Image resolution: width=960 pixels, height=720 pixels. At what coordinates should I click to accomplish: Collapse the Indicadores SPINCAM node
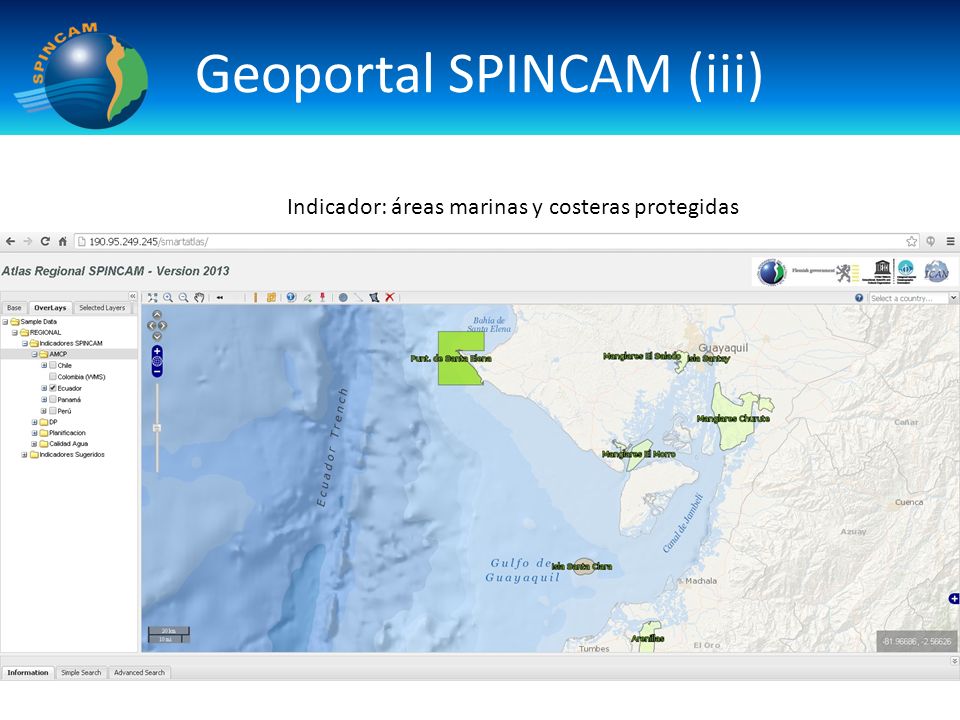24,343
